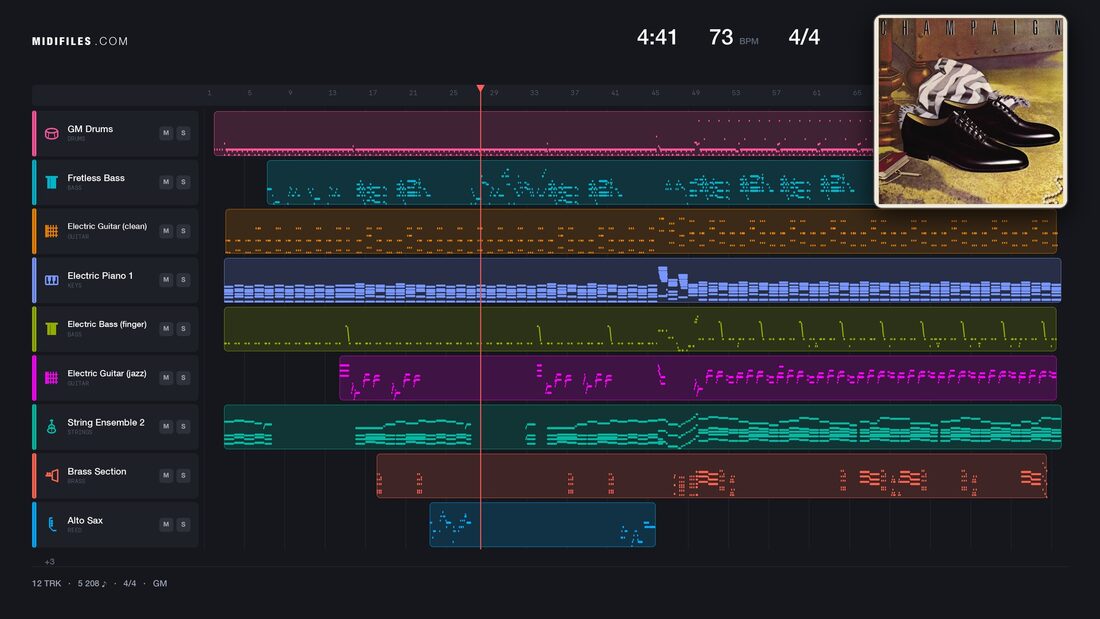1100x619 pixels.
Task: Click the 12 TRK status entry
Action: [x=46, y=583]
